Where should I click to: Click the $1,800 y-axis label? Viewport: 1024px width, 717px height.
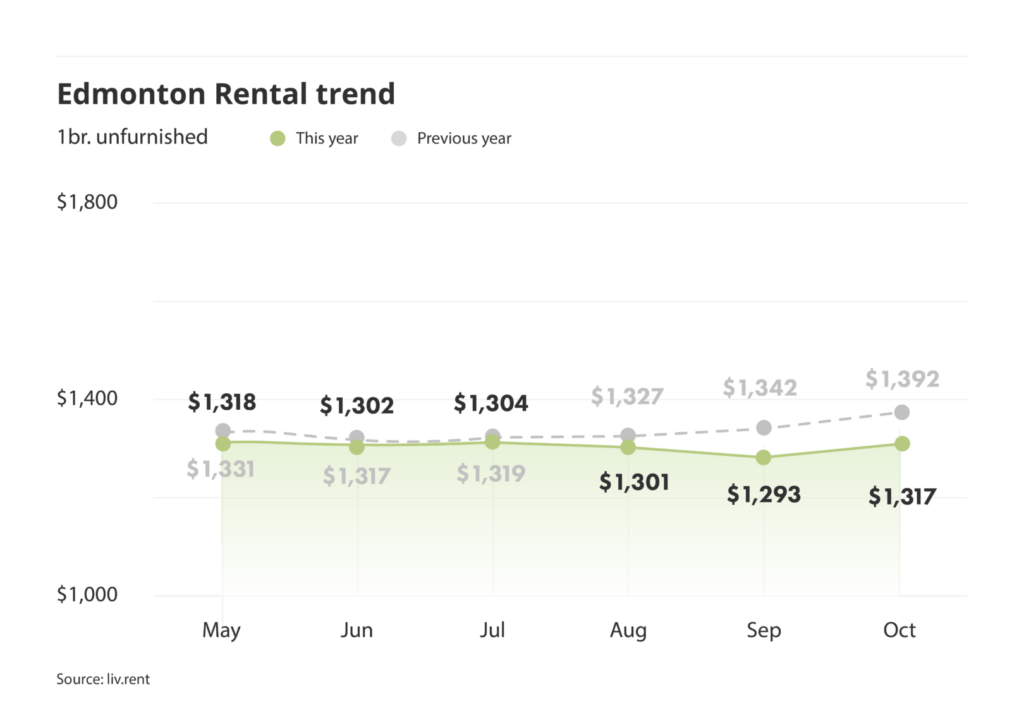pyautogui.click(x=87, y=202)
